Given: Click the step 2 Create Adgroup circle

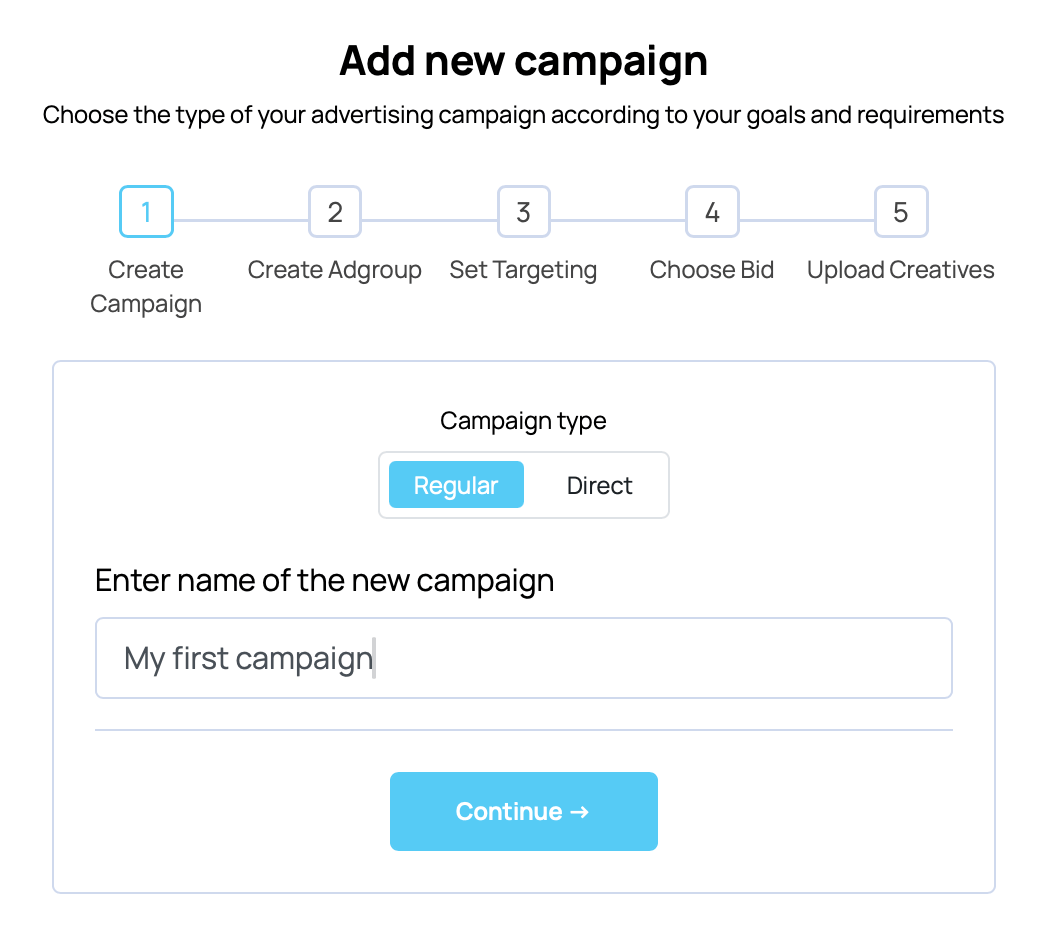Looking at the screenshot, I should 335,211.
